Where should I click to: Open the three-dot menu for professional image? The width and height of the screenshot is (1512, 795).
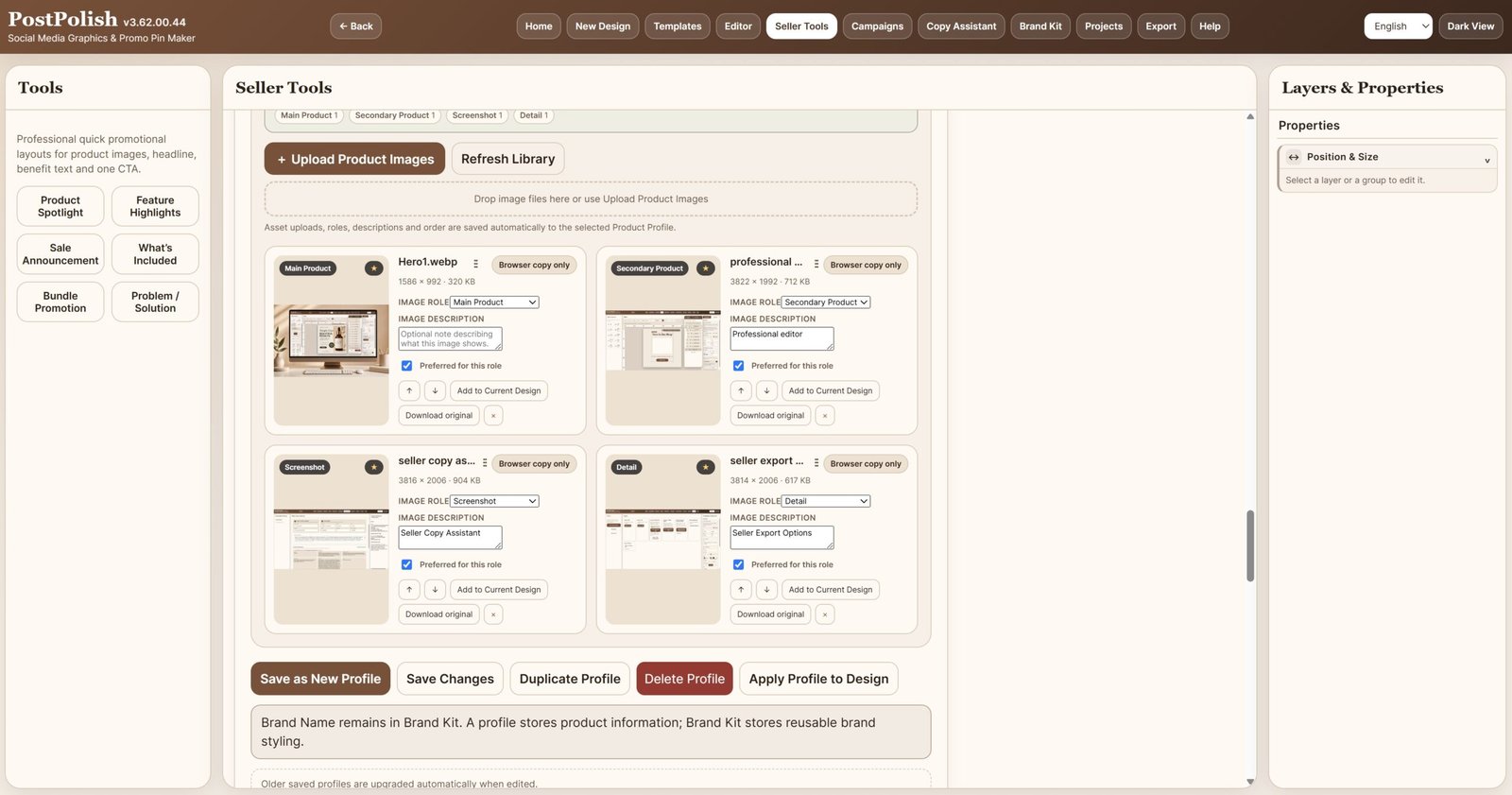[816, 264]
